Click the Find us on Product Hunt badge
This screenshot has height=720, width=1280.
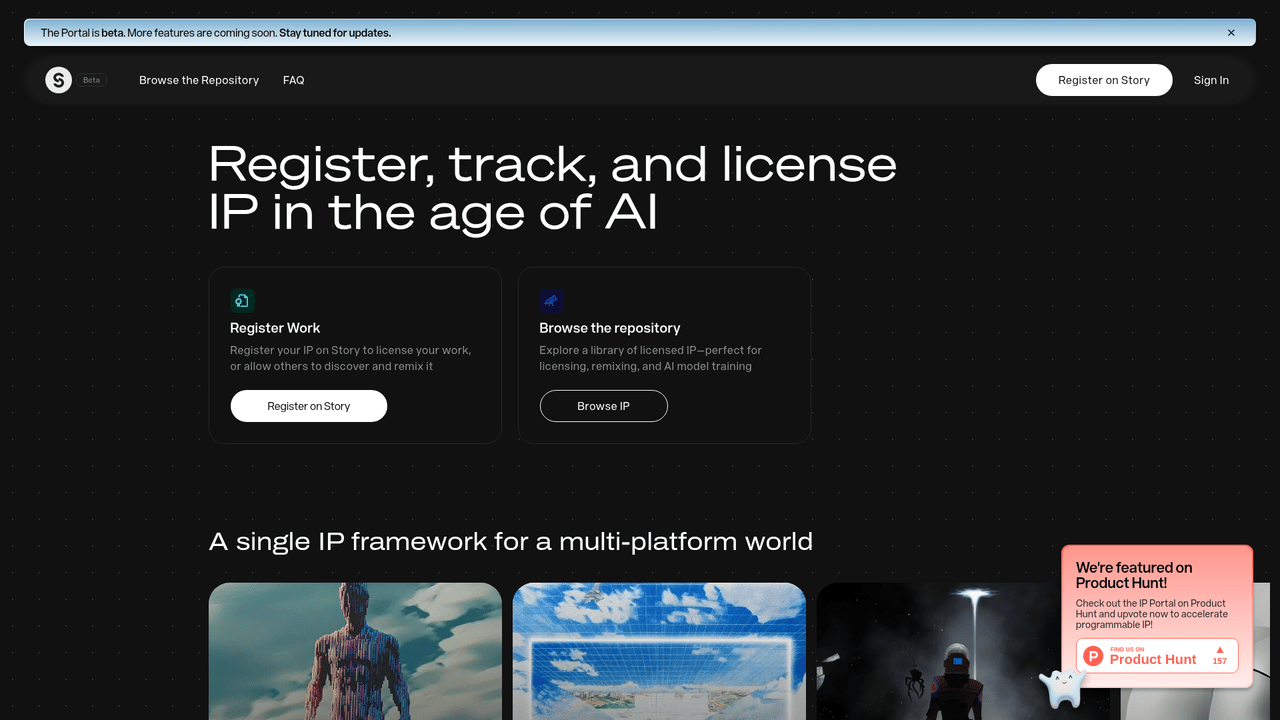click(x=1157, y=656)
